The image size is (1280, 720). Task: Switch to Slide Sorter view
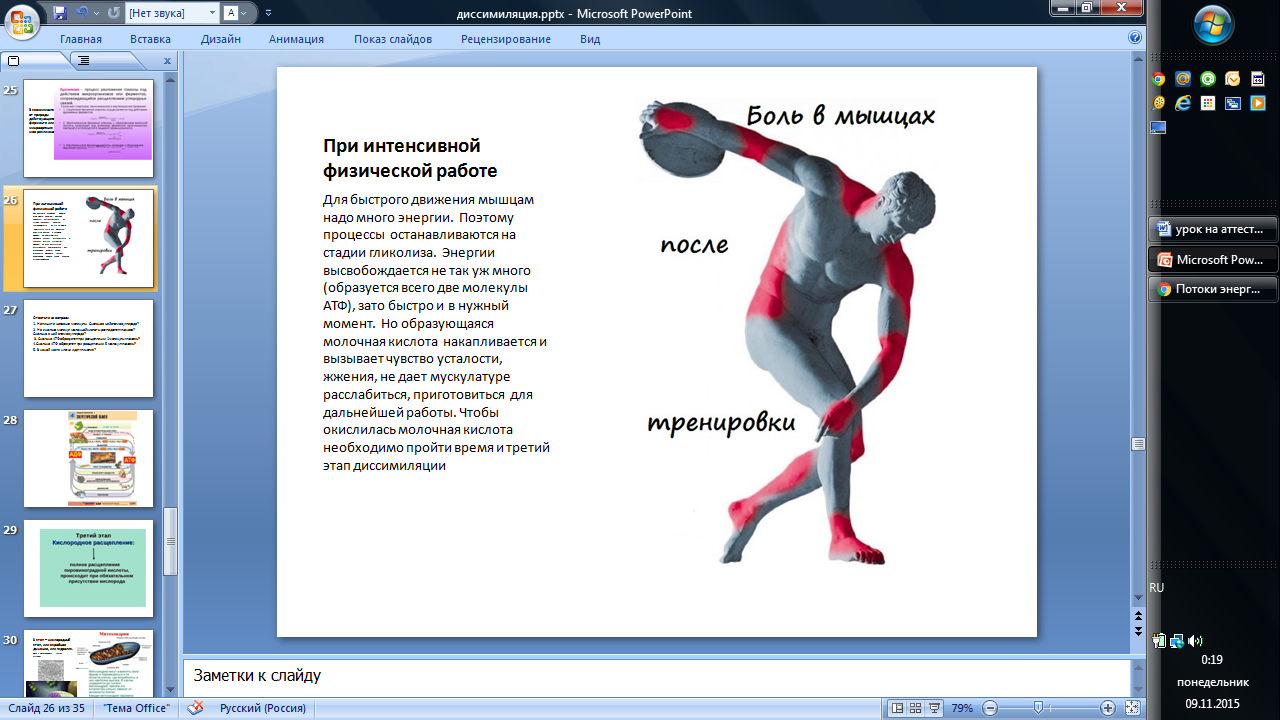[x=916, y=708]
